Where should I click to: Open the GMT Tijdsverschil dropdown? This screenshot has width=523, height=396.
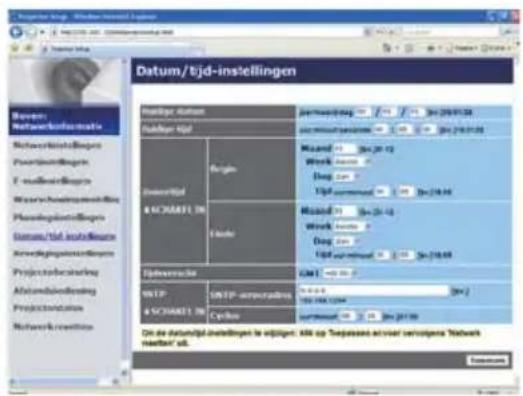point(340,274)
